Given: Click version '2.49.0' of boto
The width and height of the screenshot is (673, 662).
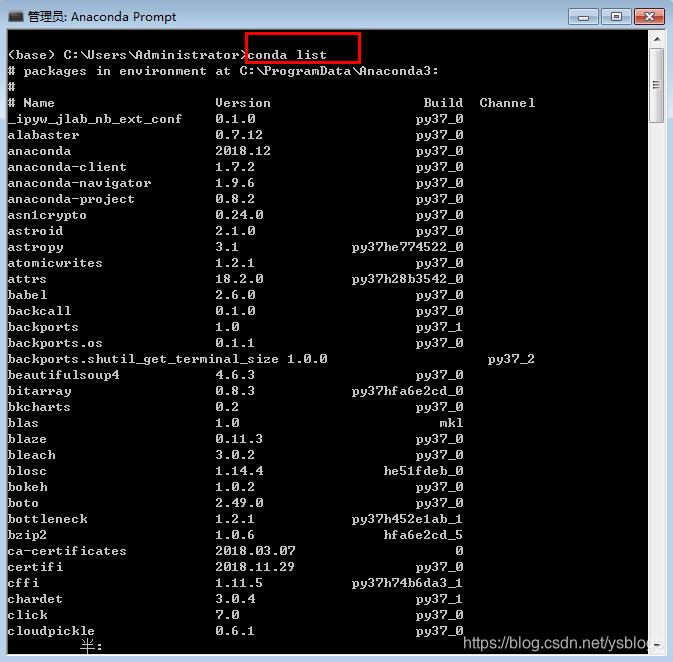Looking at the screenshot, I should pyautogui.click(x=239, y=503).
